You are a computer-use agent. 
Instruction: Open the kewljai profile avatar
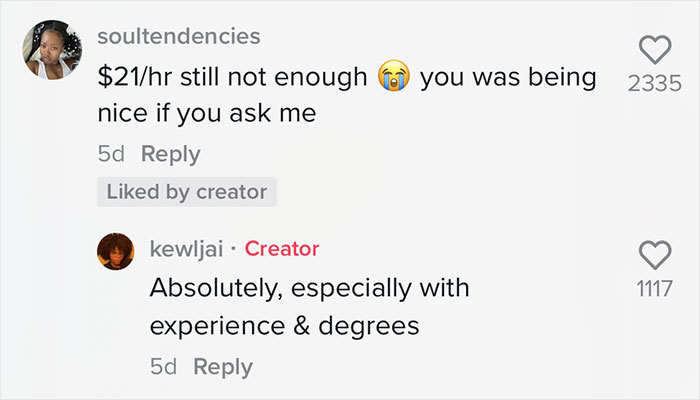click(115, 251)
